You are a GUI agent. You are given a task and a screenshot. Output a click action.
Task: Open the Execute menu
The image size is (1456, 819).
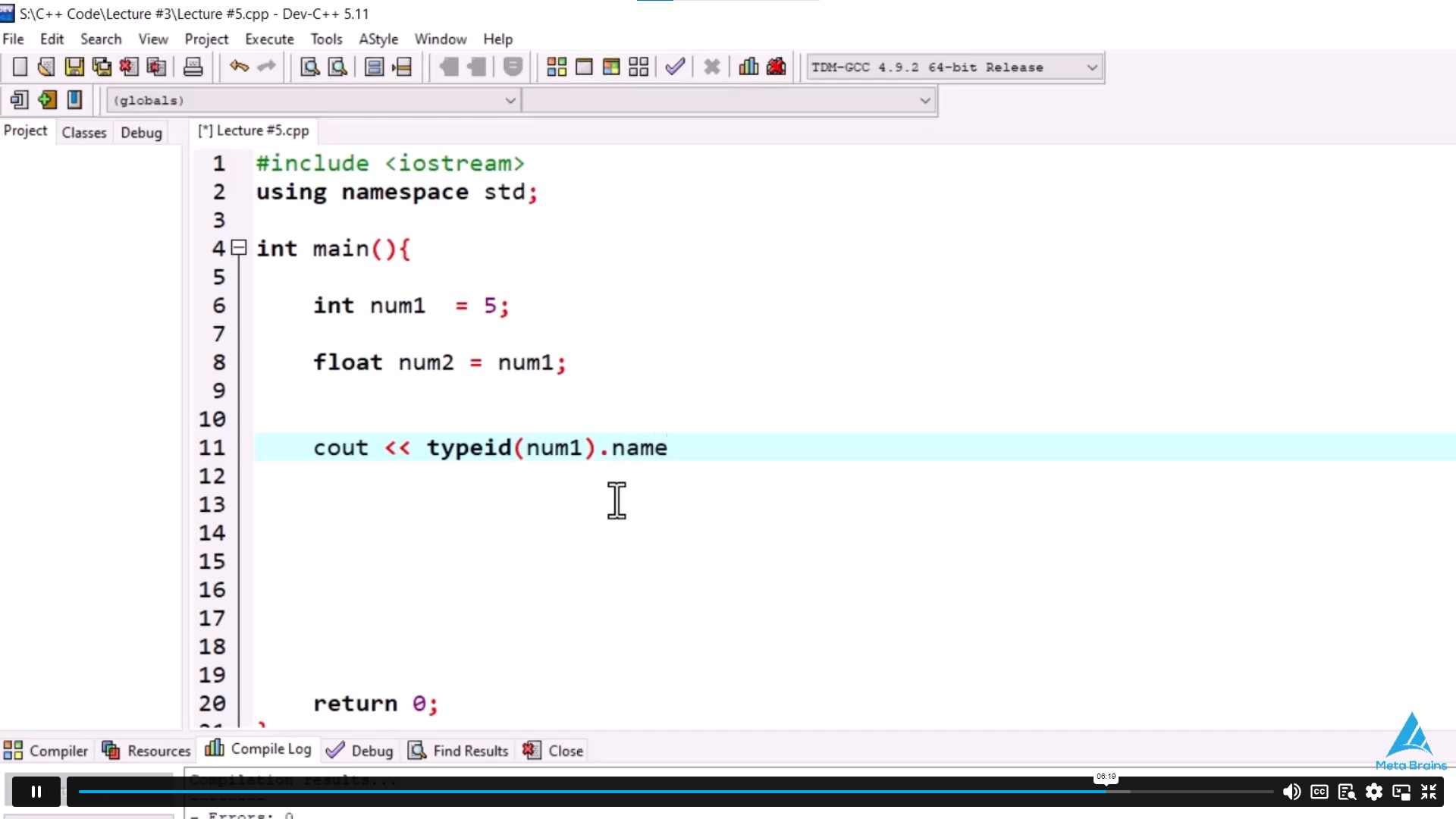(x=269, y=38)
